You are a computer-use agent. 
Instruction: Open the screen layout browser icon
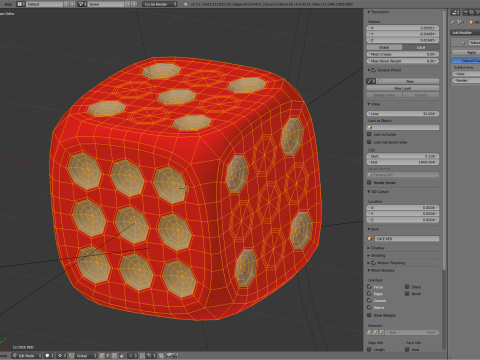[21, 4]
